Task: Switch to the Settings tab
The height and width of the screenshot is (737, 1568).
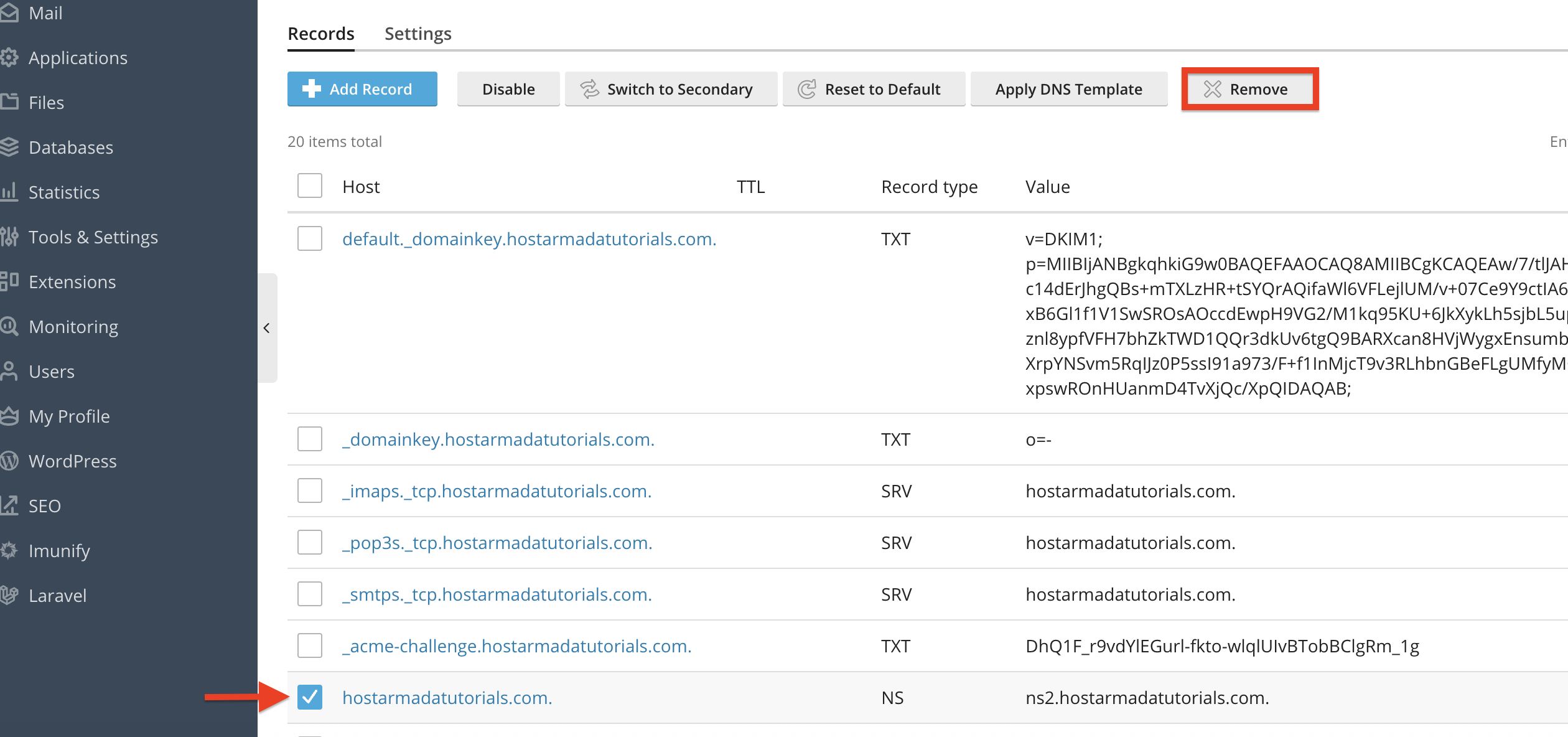Action: (418, 34)
